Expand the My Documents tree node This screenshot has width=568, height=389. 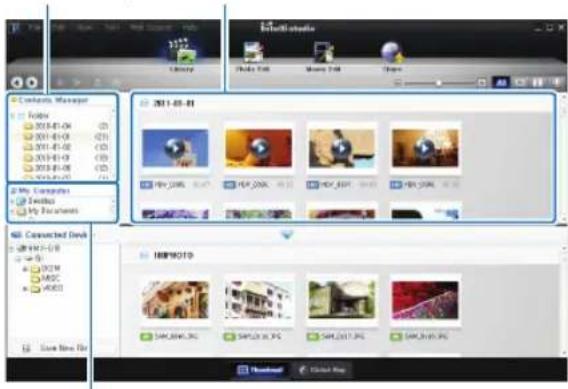click(13, 211)
